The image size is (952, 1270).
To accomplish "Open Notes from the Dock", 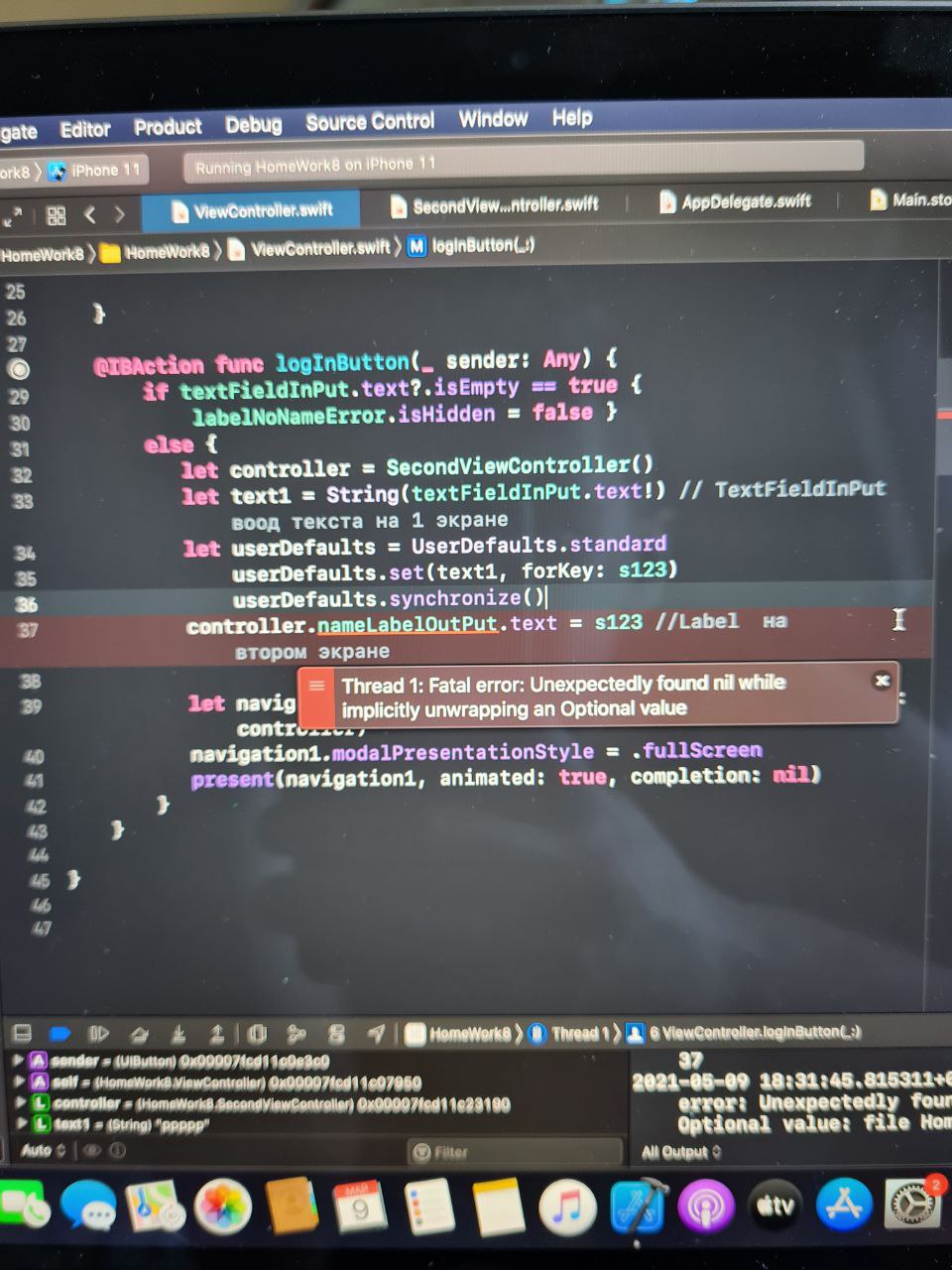I will point(498,1207).
